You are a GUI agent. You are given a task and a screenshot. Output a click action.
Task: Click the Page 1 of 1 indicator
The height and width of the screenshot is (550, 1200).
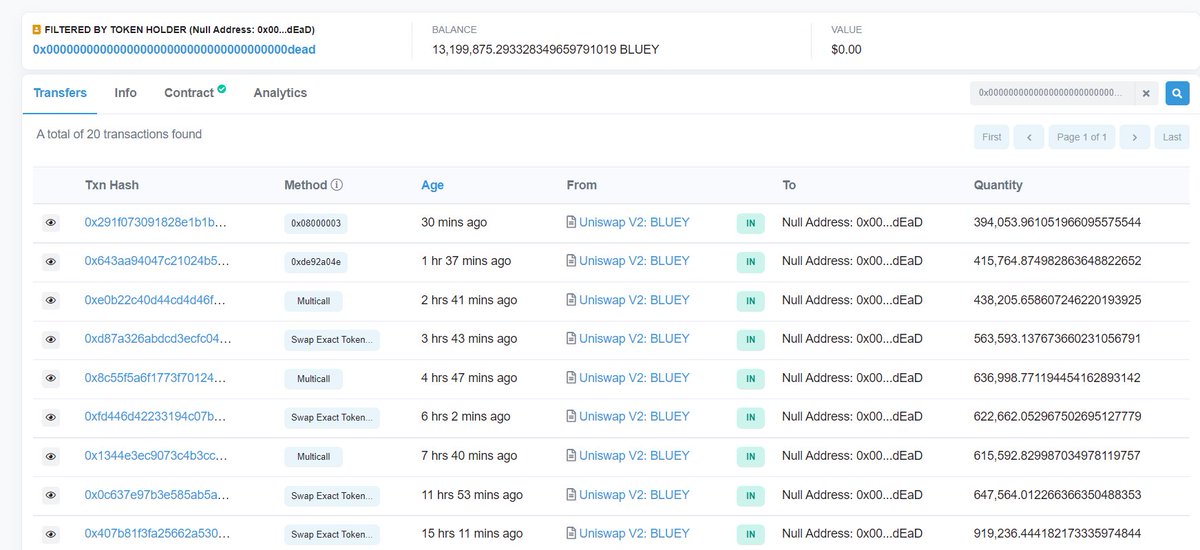click(1082, 137)
